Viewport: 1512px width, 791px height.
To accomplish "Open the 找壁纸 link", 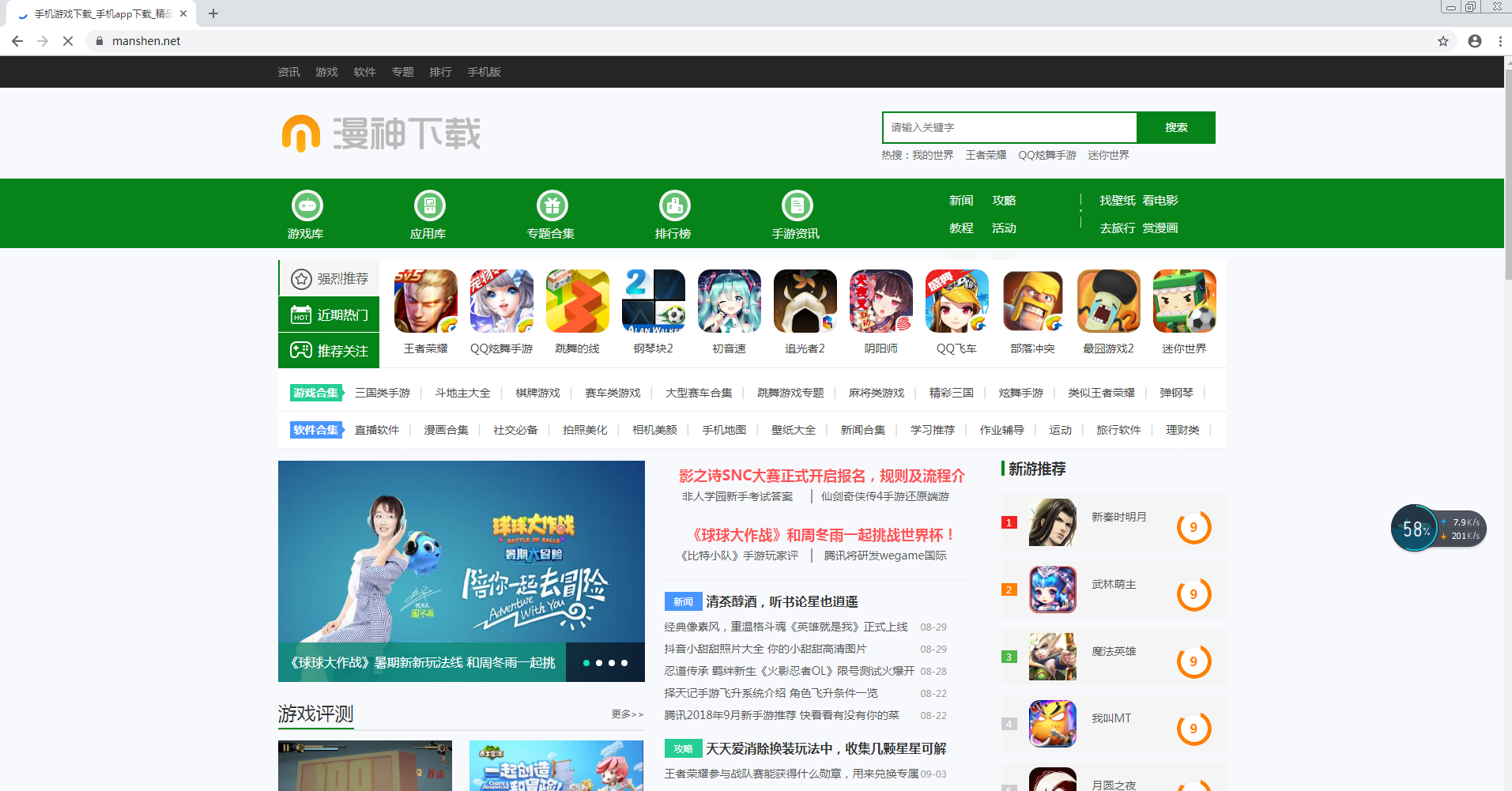I will (x=1118, y=201).
